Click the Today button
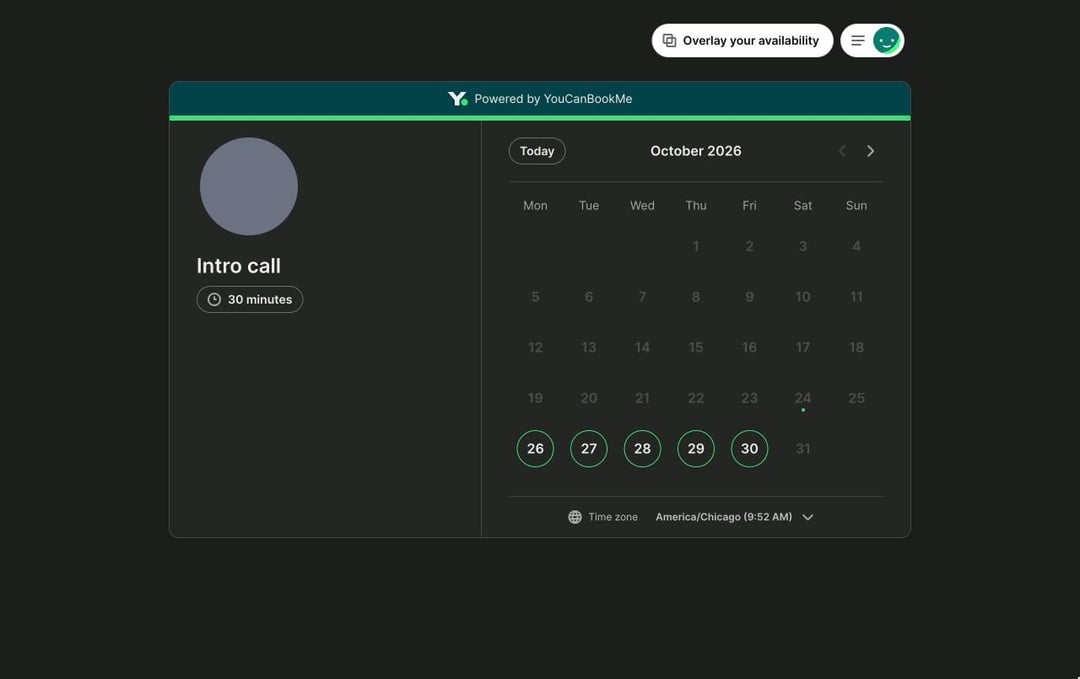Screen dimensions: 1080x679 click(537, 151)
